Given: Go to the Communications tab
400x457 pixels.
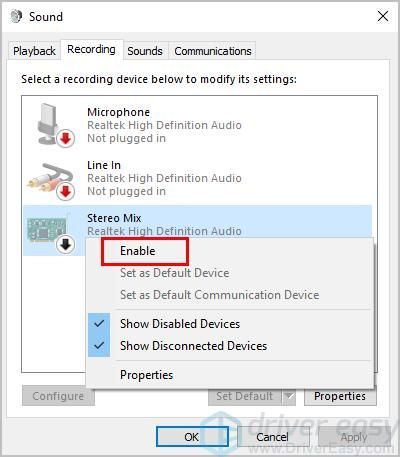Looking at the screenshot, I should pos(213,51).
